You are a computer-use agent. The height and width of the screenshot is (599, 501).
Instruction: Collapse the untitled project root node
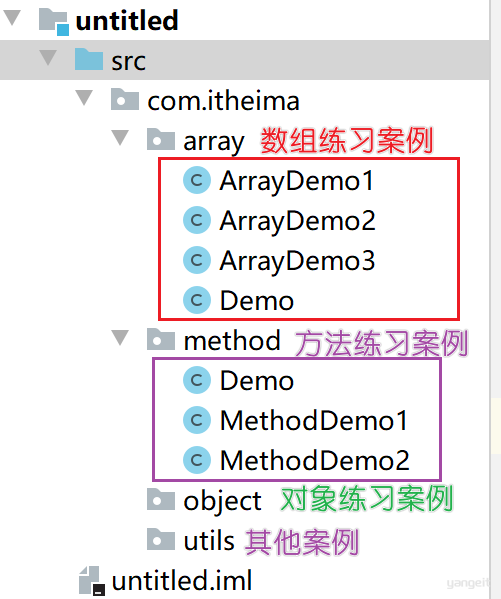(12, 18)
